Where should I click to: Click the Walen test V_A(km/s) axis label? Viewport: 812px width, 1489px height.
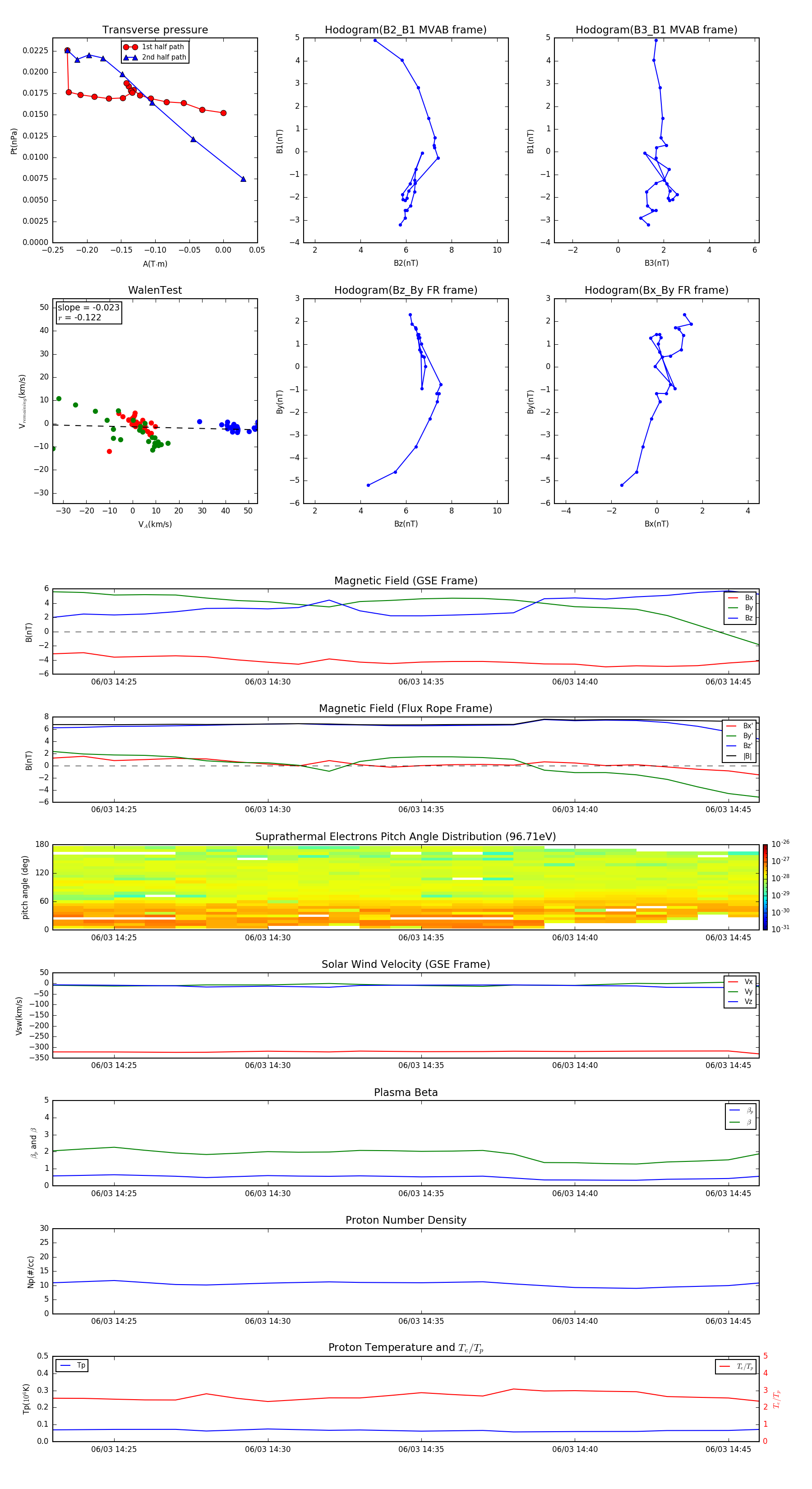155,524
